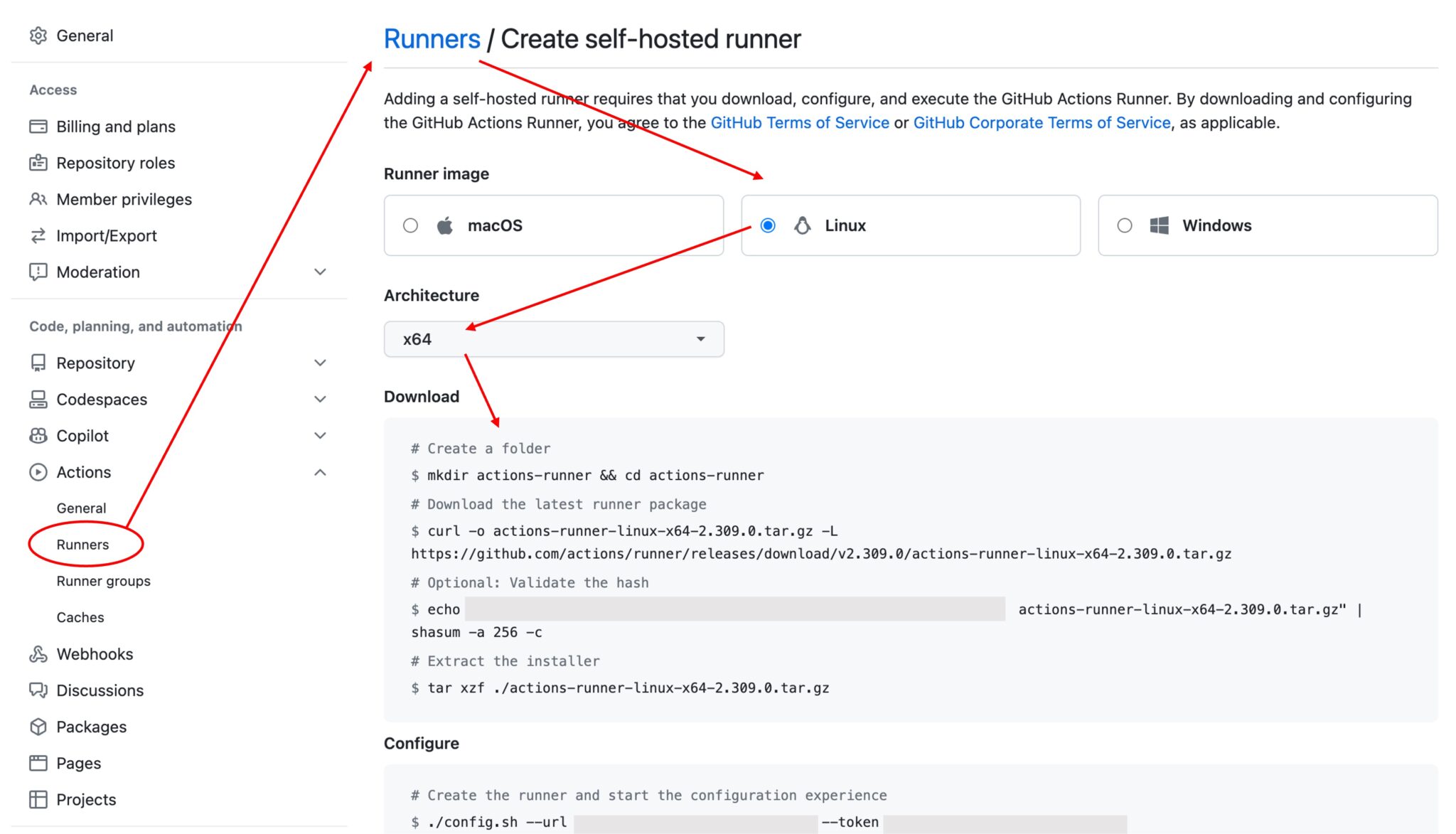Click the Windows logo icon
The image size is (1456, 834).
(1160, 225)
